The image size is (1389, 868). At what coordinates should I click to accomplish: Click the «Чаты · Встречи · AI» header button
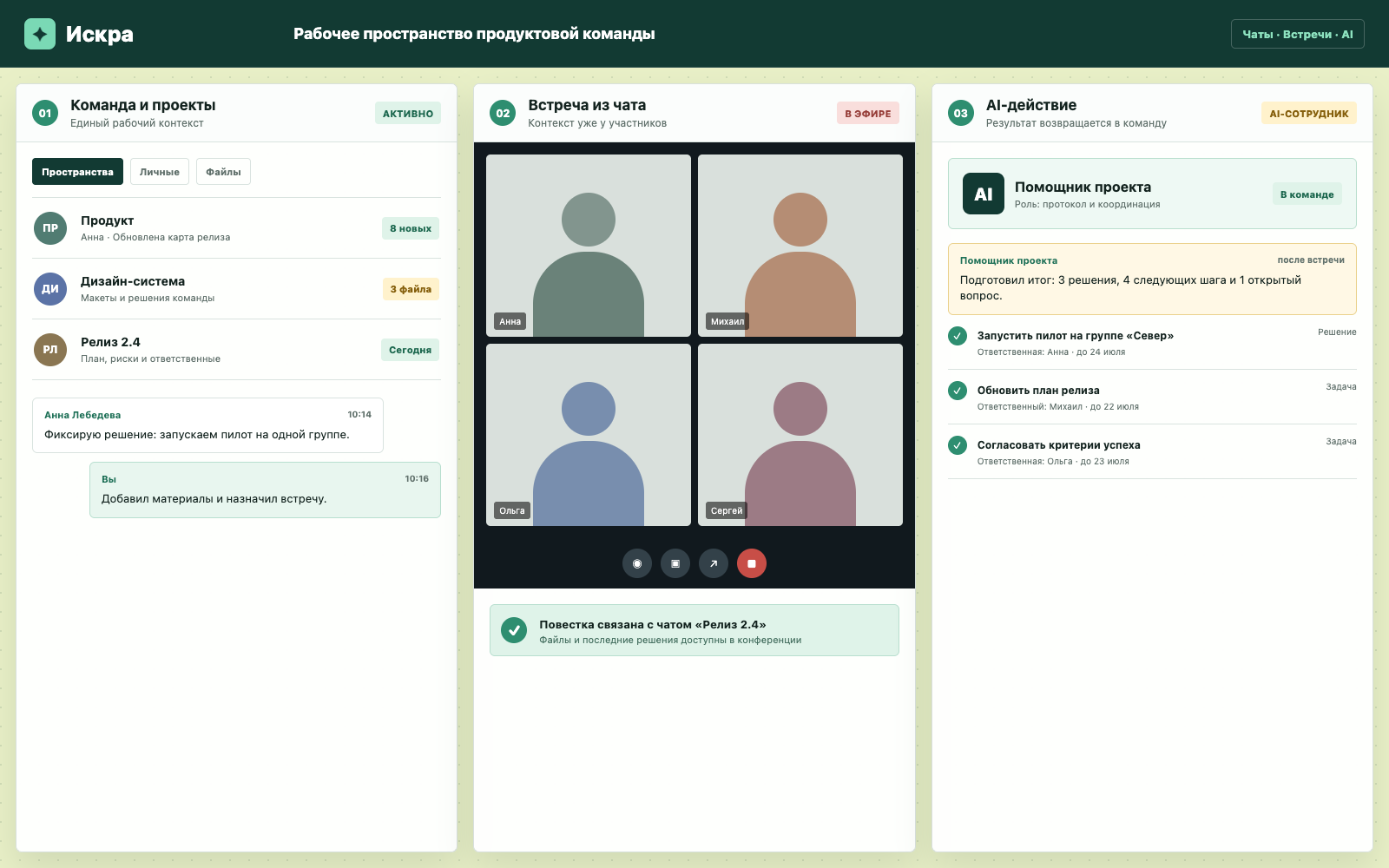1297,34
